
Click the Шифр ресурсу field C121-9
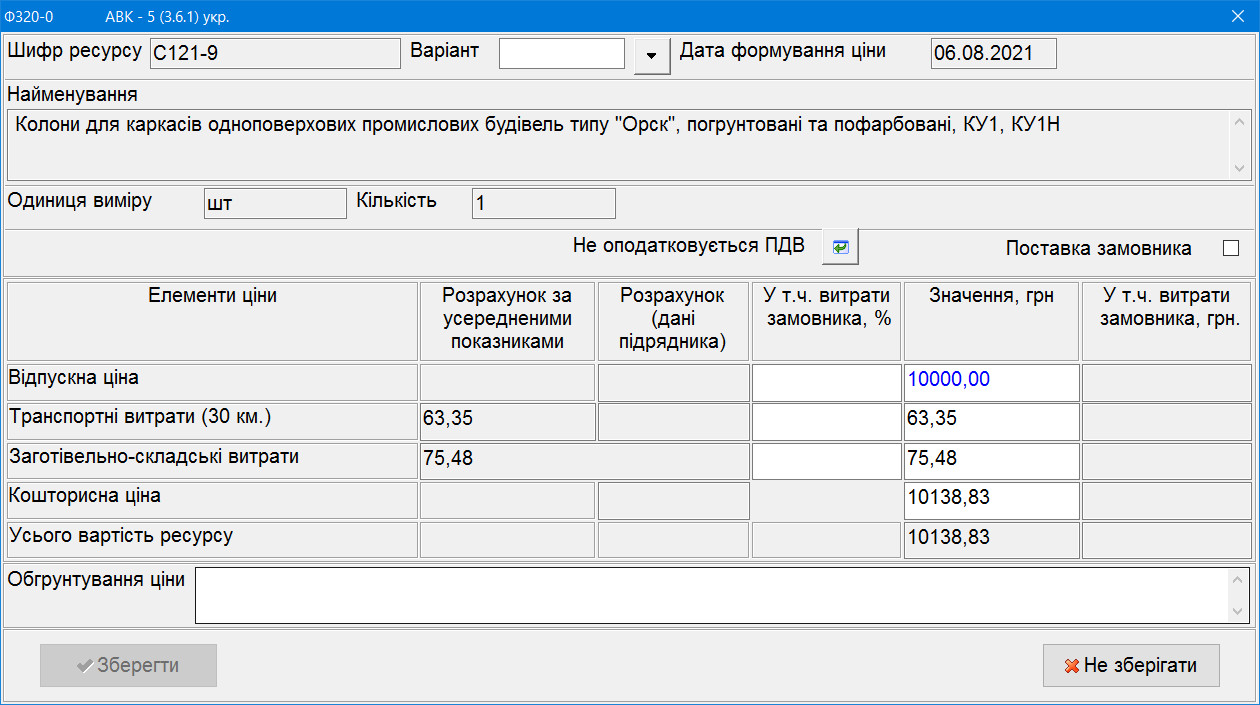[275, 54]
